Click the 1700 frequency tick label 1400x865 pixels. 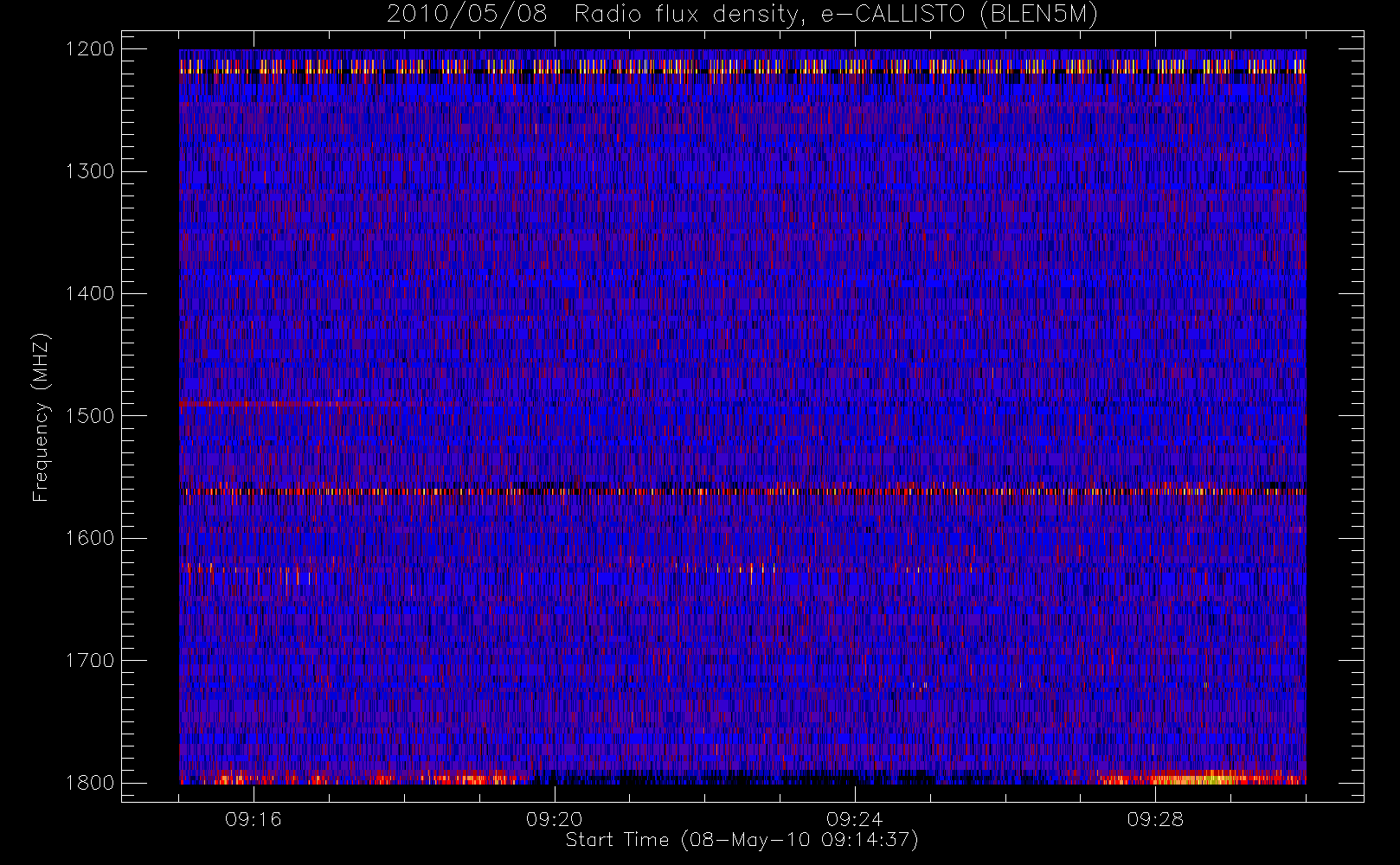(91, 661)
